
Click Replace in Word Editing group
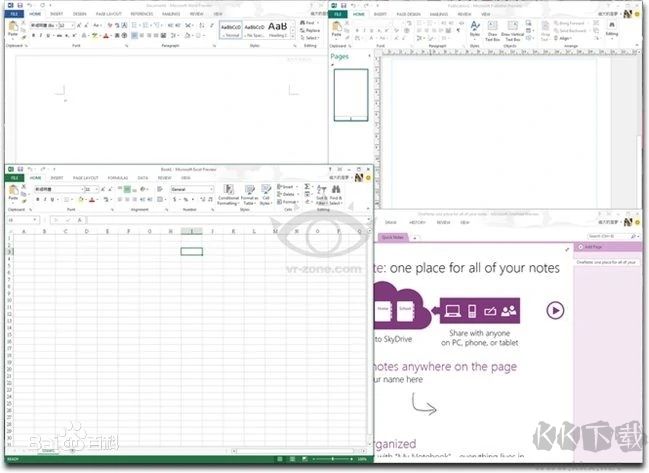(310, 30)
